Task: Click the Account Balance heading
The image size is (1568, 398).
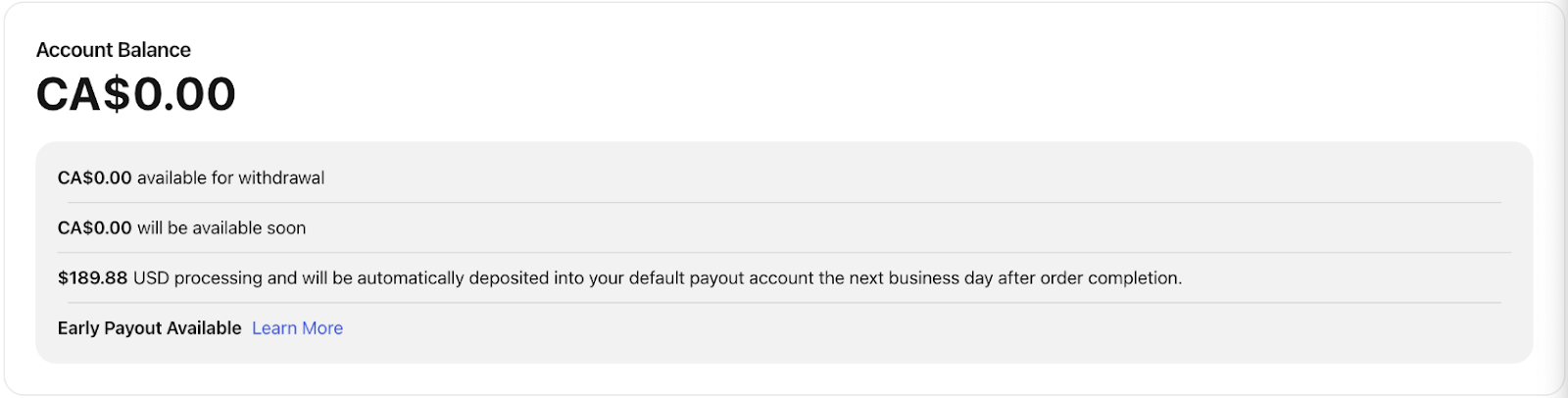Action: coord(114,50)
